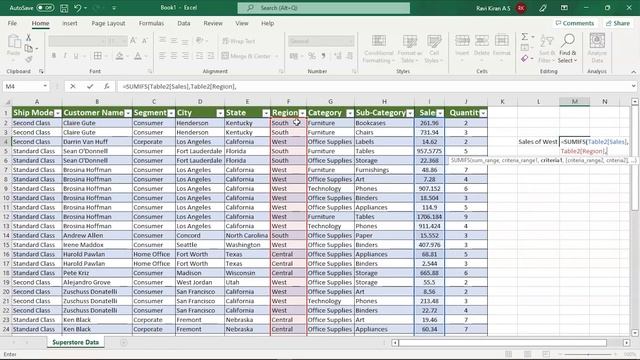Collapse the ribbon with chevron
The image size is (640, 360).
(x=633, y=72)
